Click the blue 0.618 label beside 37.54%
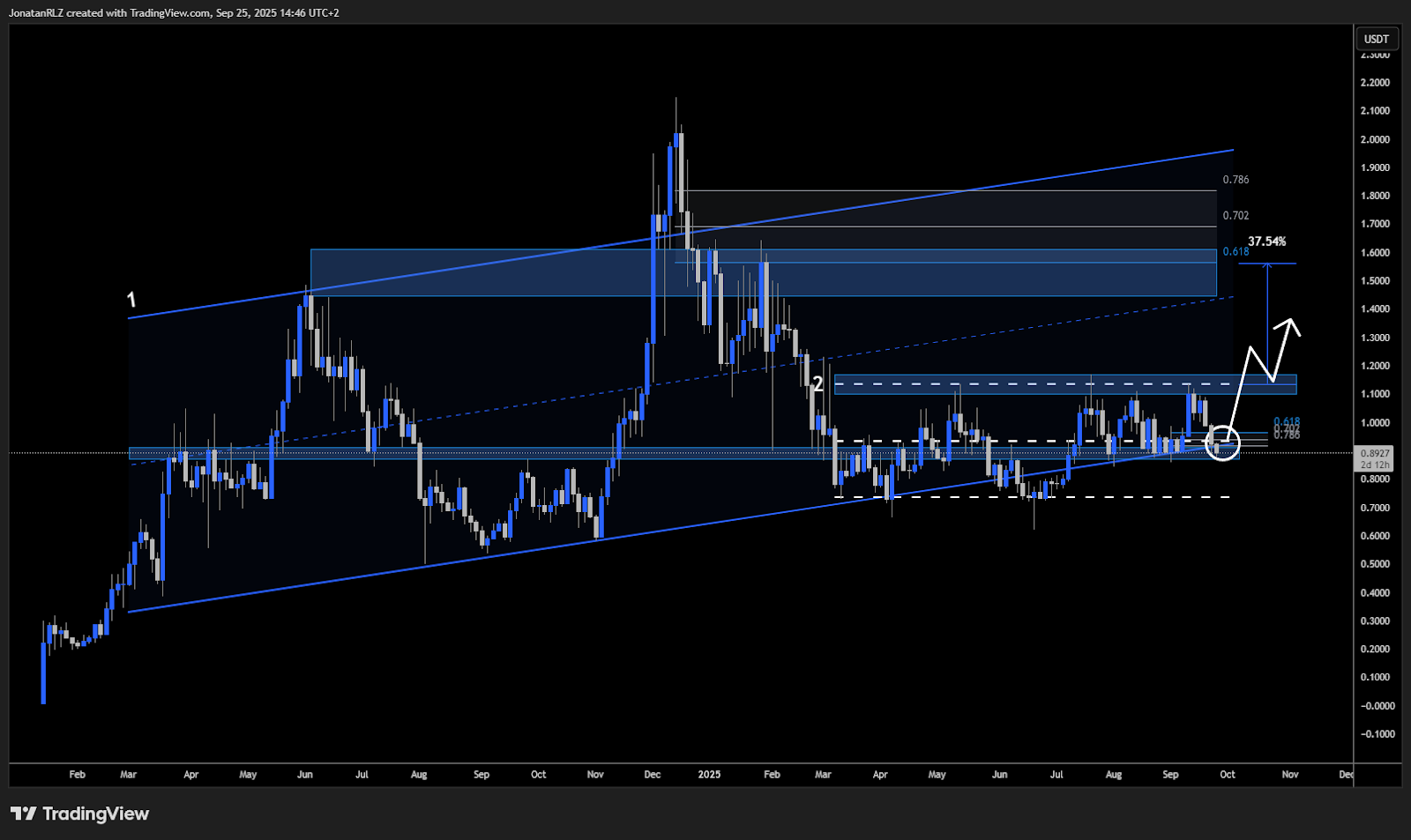This screenshot has height=840, width=1411. tap(1236, 252)
